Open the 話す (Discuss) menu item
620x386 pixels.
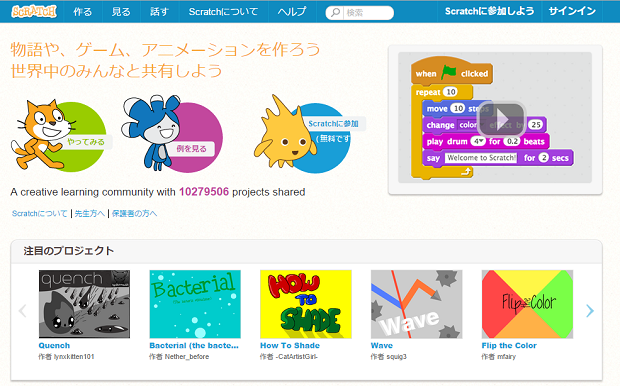159,12
